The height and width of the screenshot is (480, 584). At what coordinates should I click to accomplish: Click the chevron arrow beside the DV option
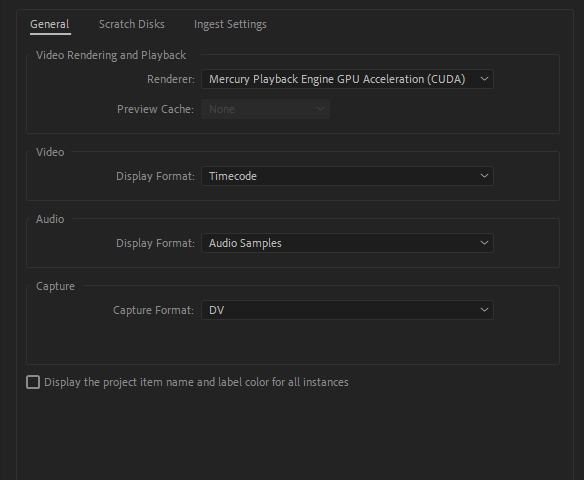[x=484, y=310]
